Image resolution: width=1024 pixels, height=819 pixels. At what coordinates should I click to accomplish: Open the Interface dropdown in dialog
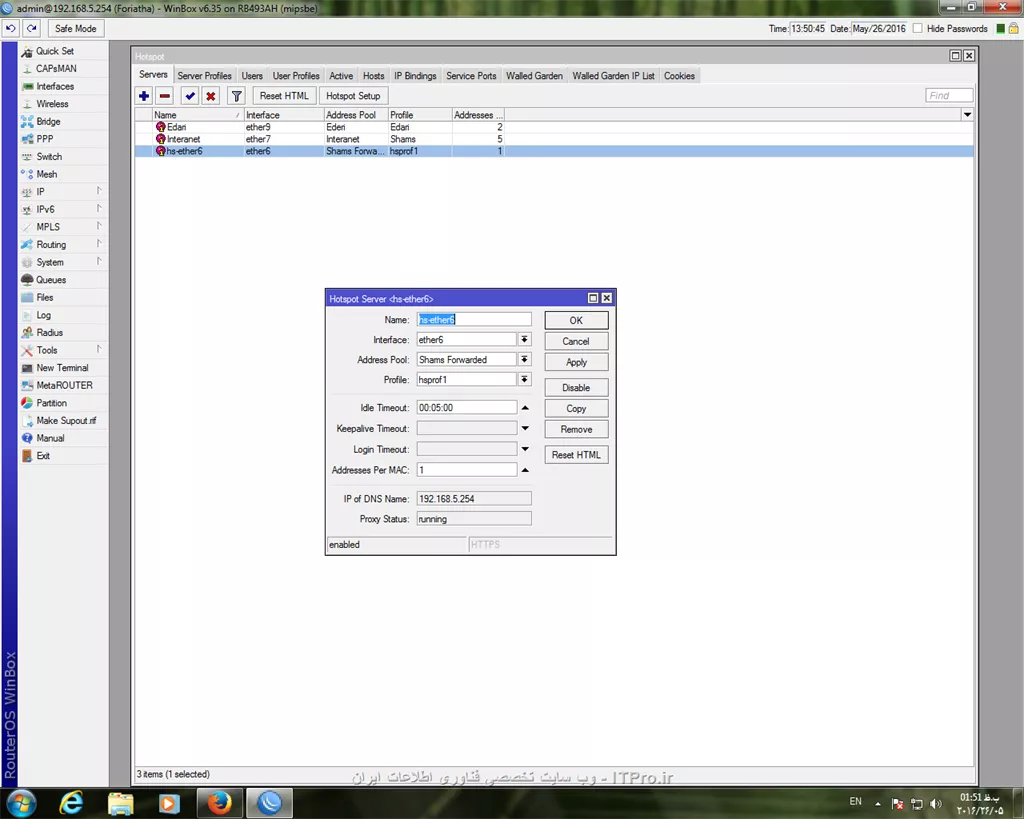click(524, 340)
